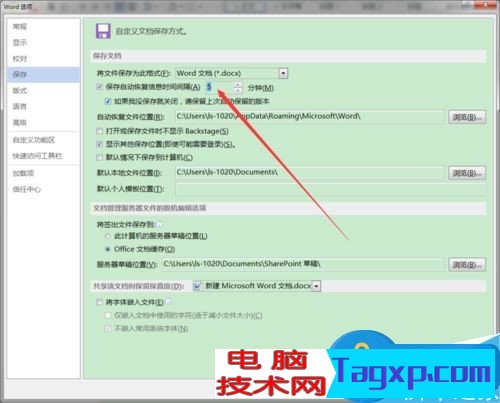Browse for the default local file location
The width and height of the screenshot is (500, 403).
coord(467,173)
